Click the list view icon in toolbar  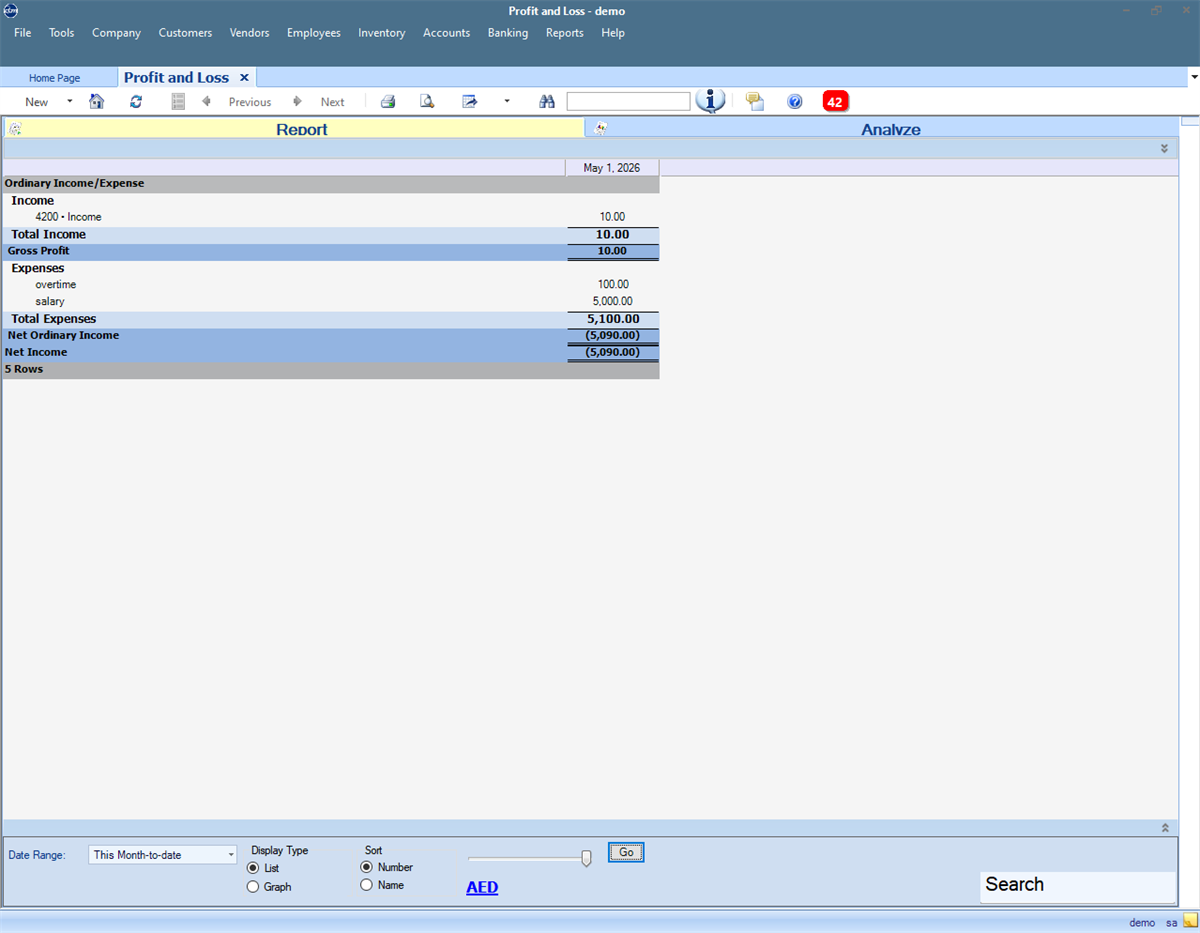tap(178, 101)
